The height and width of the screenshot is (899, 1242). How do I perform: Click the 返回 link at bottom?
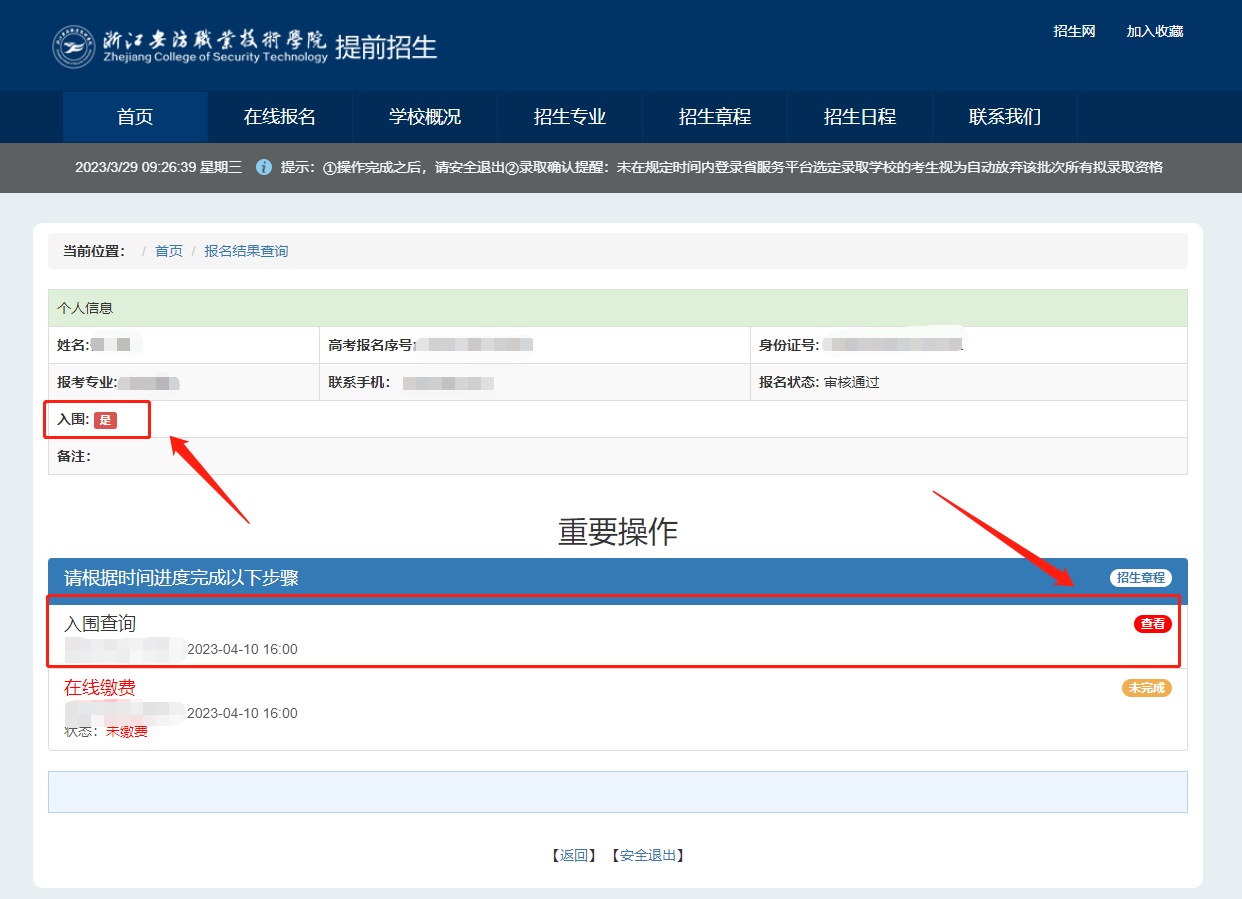click(574, 855)
